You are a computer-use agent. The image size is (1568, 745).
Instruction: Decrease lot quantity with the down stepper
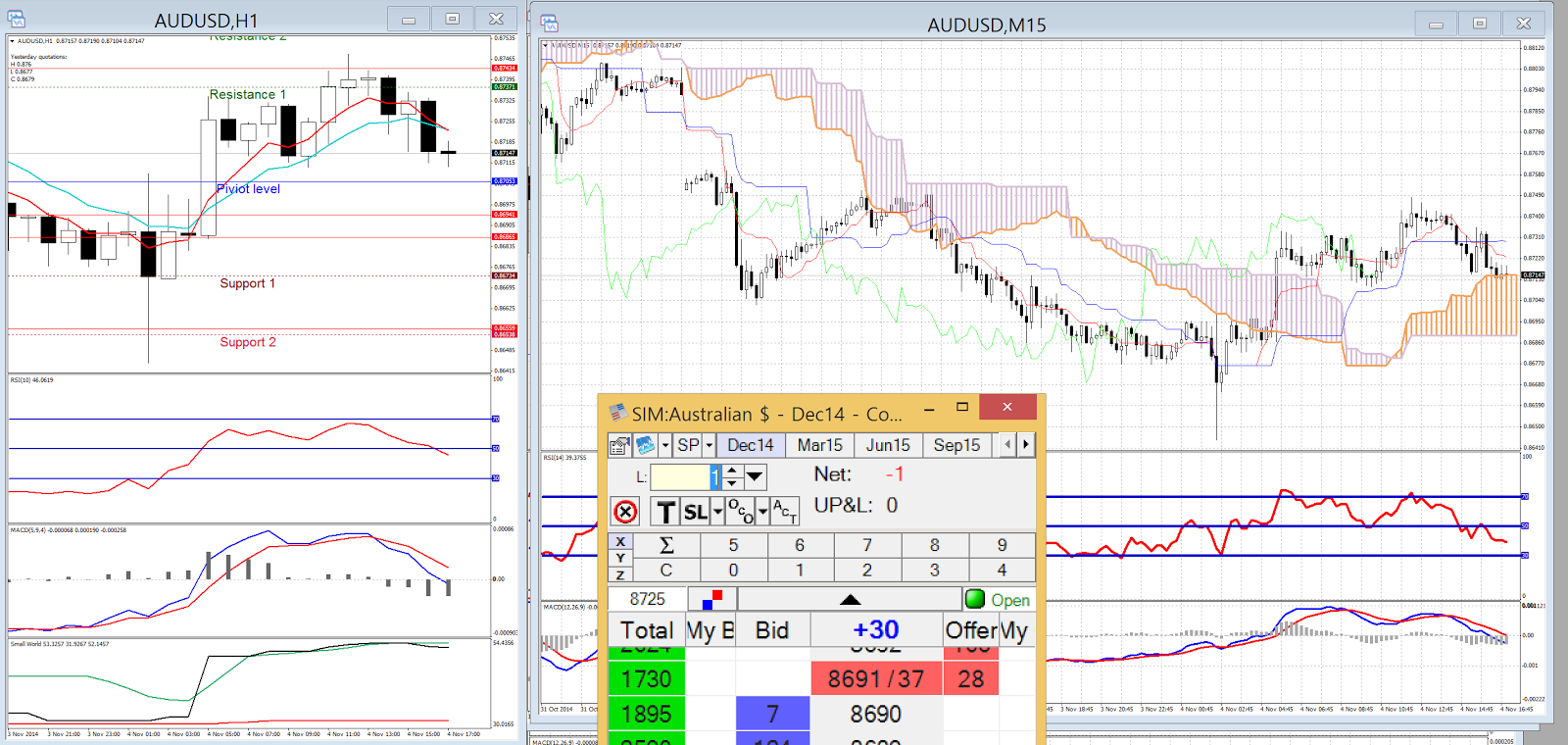[732, 484]
